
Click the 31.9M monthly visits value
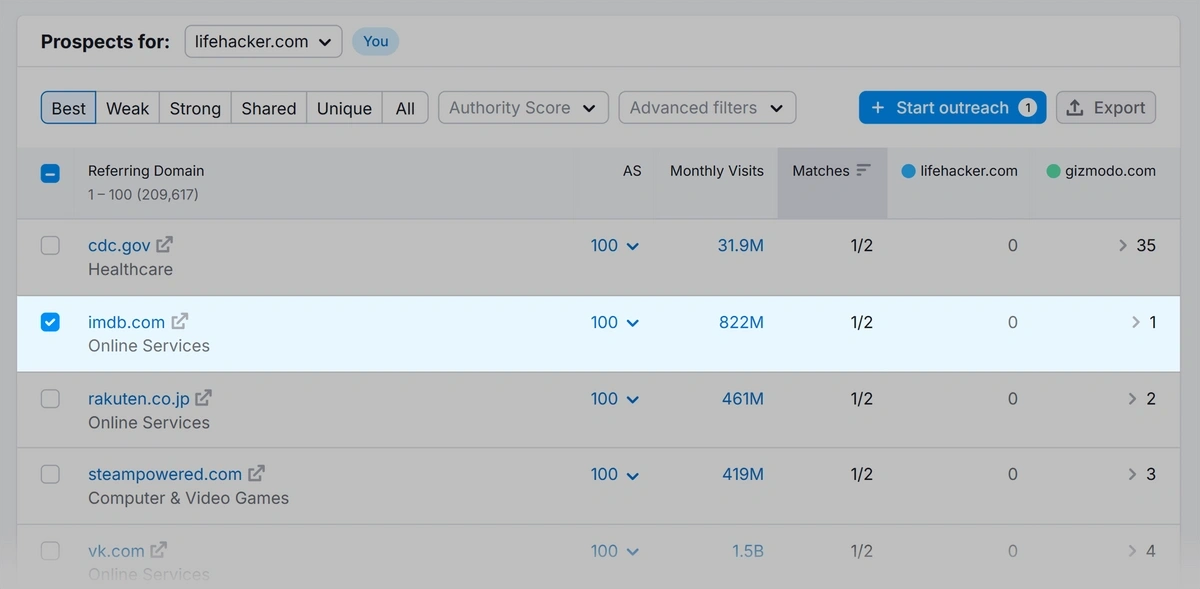(740, 245)
